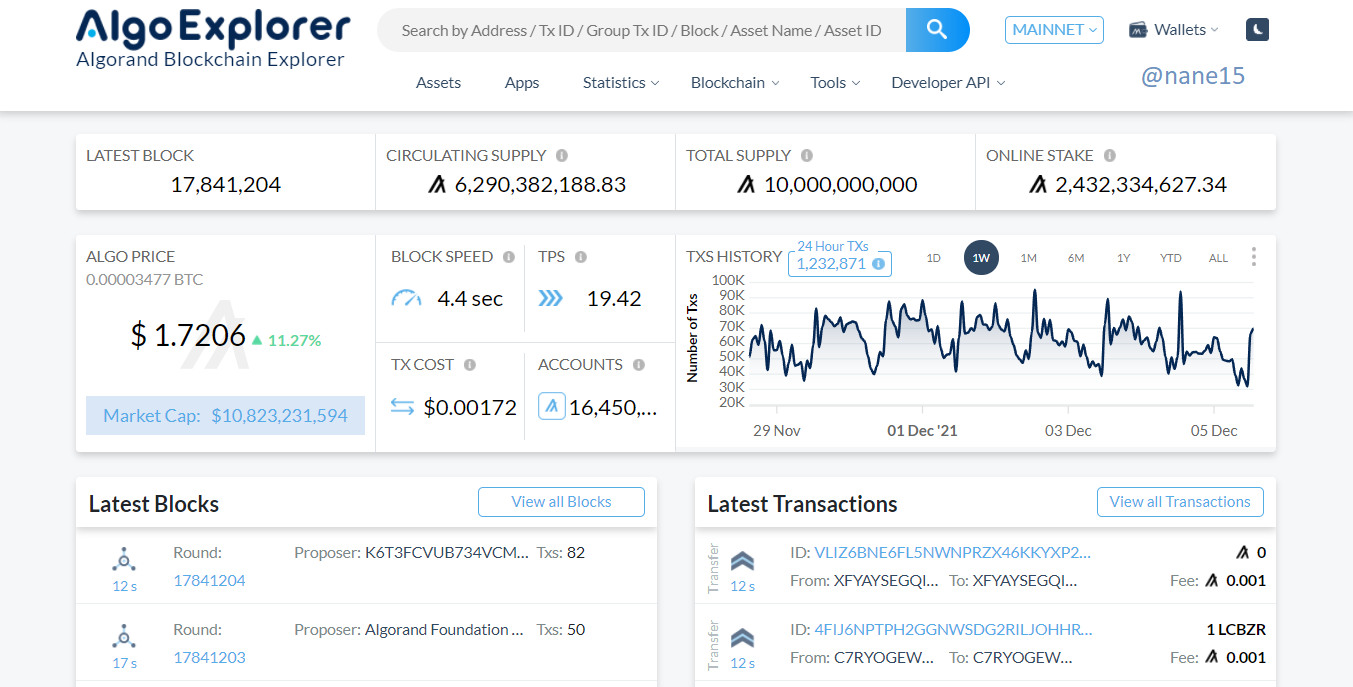Expand the Tools menu

point(835,83)
